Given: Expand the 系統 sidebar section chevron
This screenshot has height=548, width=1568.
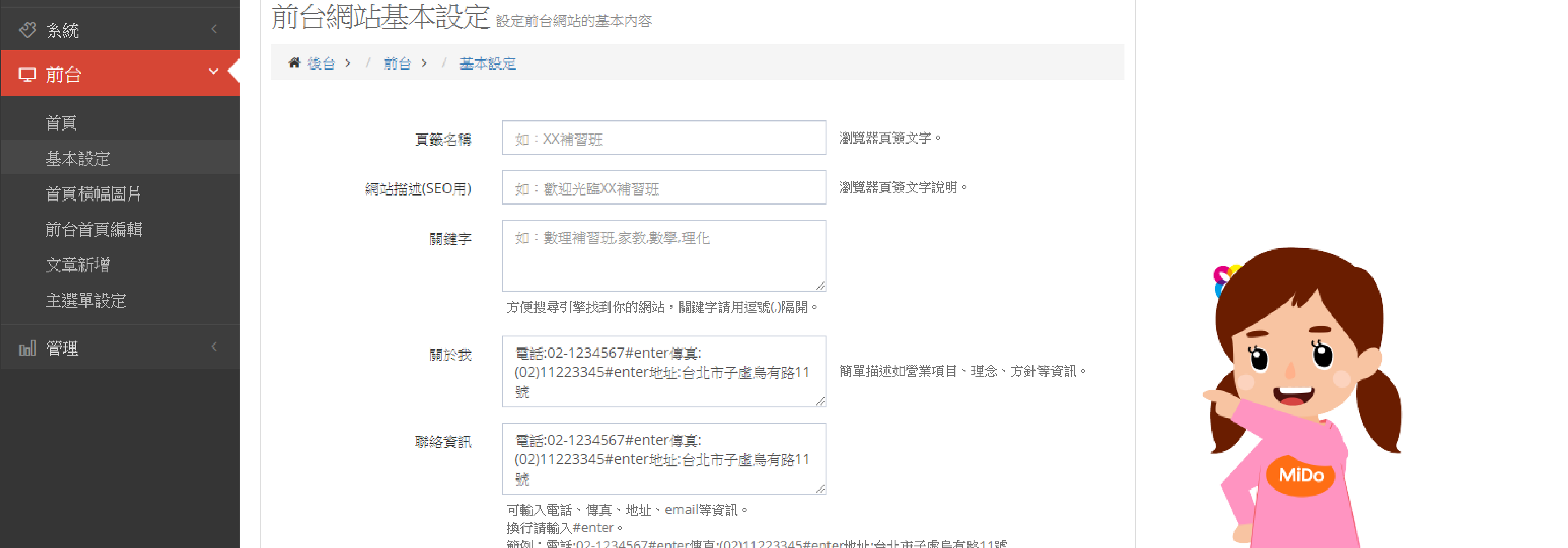Looking at the screenshot, I should (x=214, y=29).
